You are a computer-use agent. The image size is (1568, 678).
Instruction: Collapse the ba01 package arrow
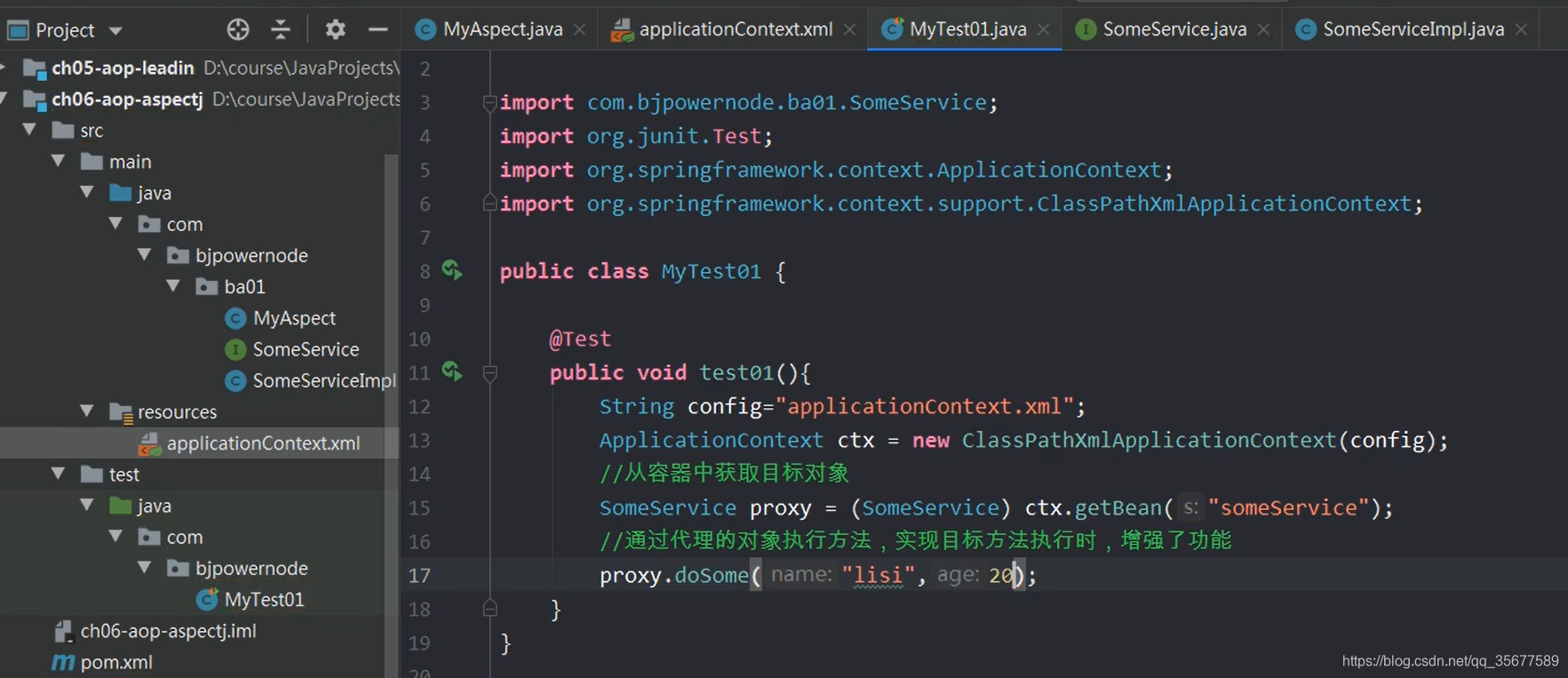coord(173,286)
